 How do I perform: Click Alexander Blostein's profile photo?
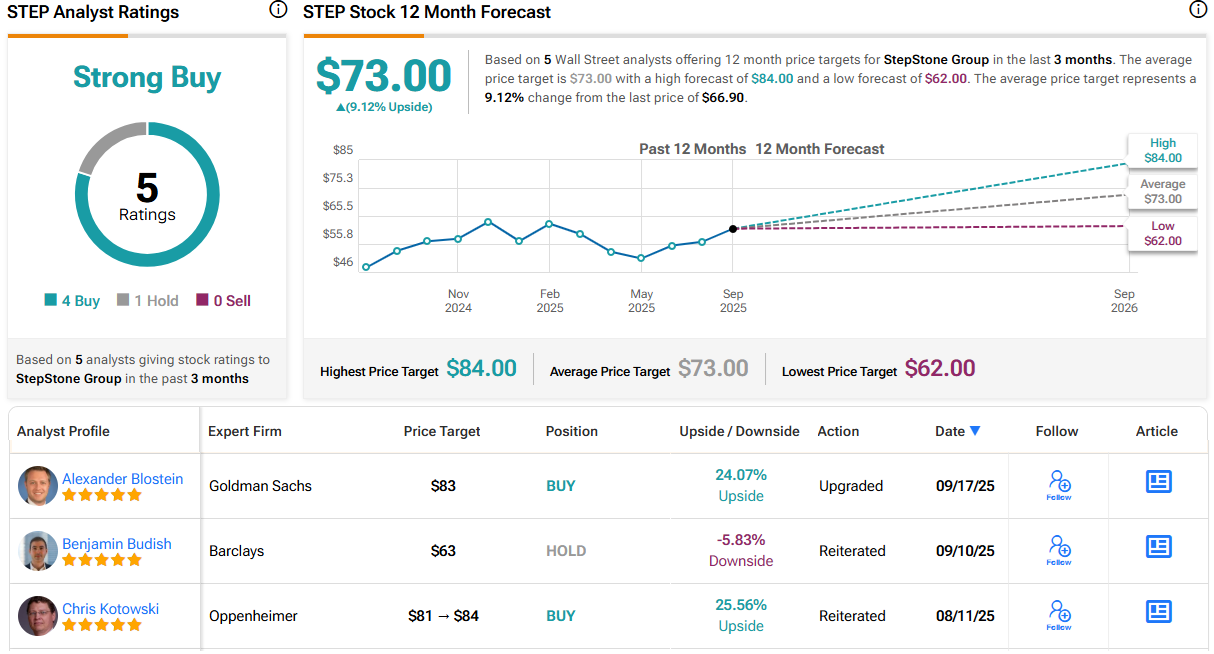pyautogui.click(x=38, y=486)
